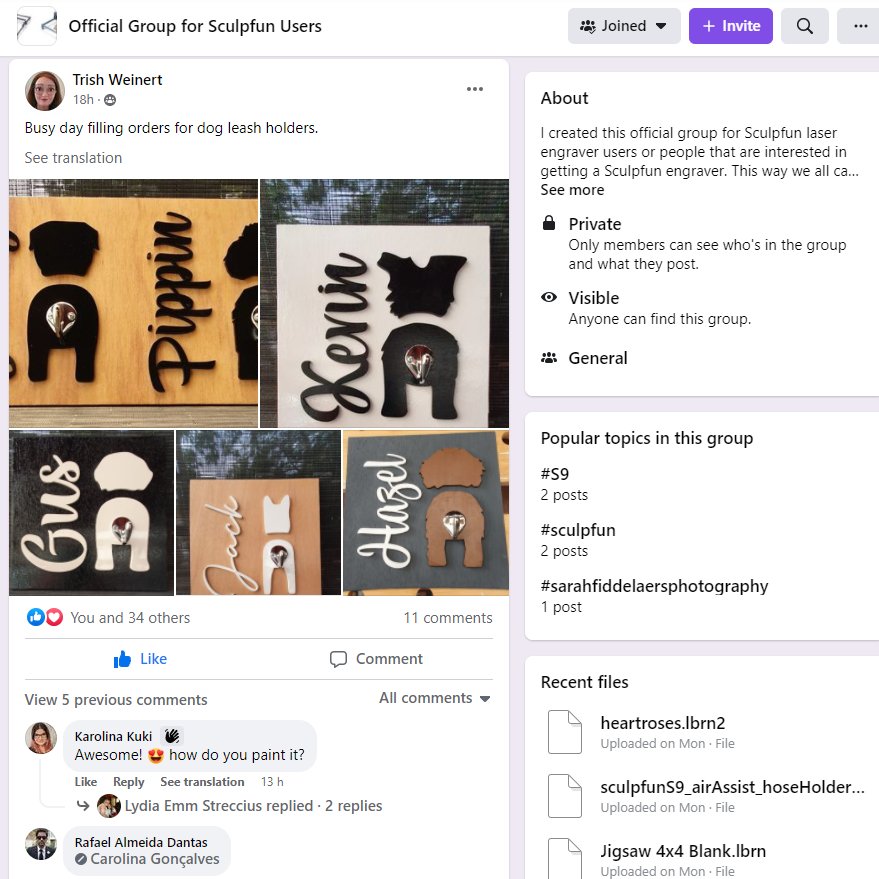Expand Lydia Emm Streccius's 2 replies
The image size is (879, 879).
(253, 806)
